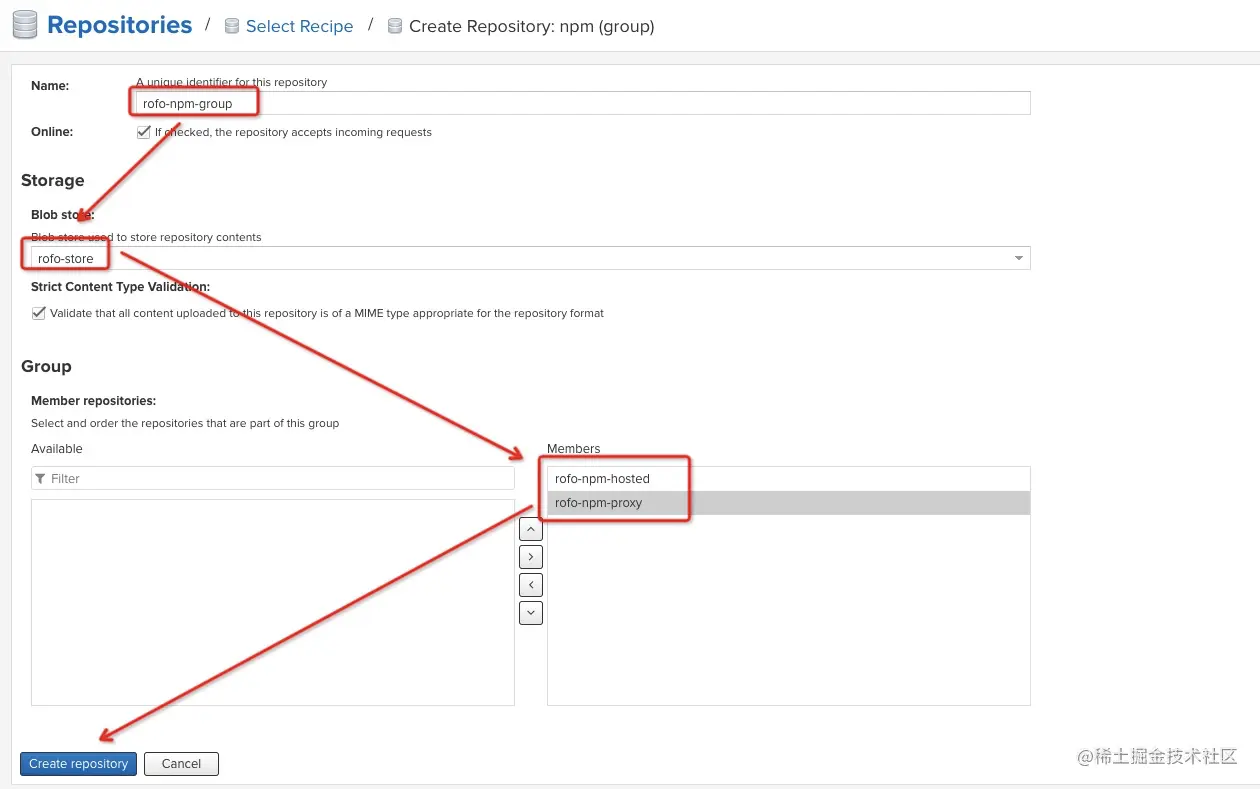Click the empty Available repositories list box
1260x789 pixels.
pyautogui.click(x=273, y=602)
